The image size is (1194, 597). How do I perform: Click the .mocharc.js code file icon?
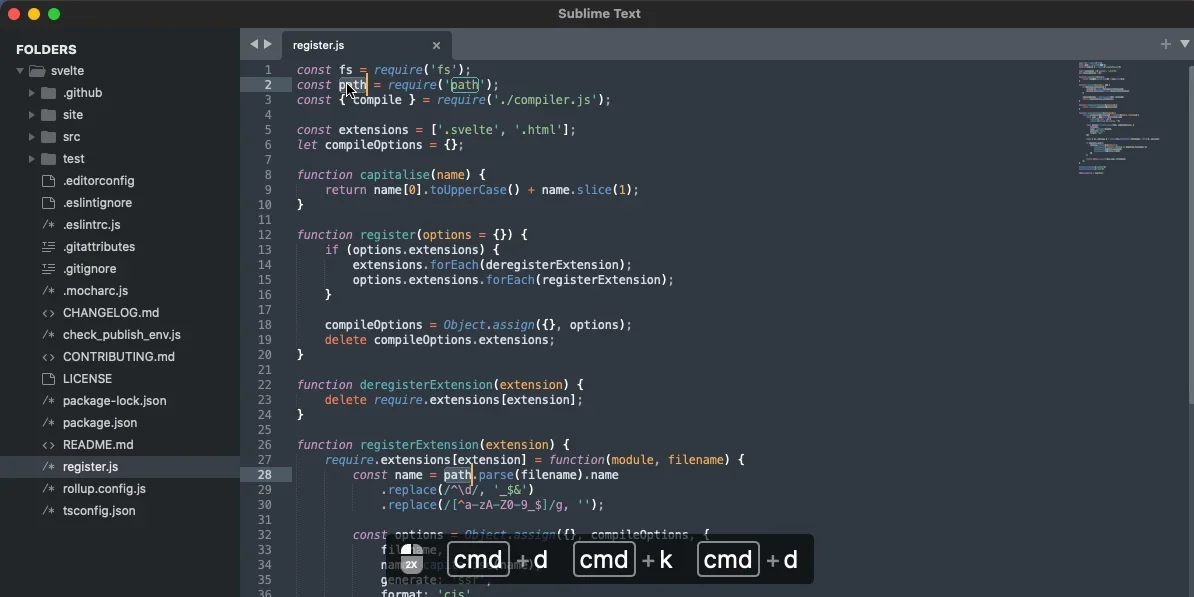point(49,291)
